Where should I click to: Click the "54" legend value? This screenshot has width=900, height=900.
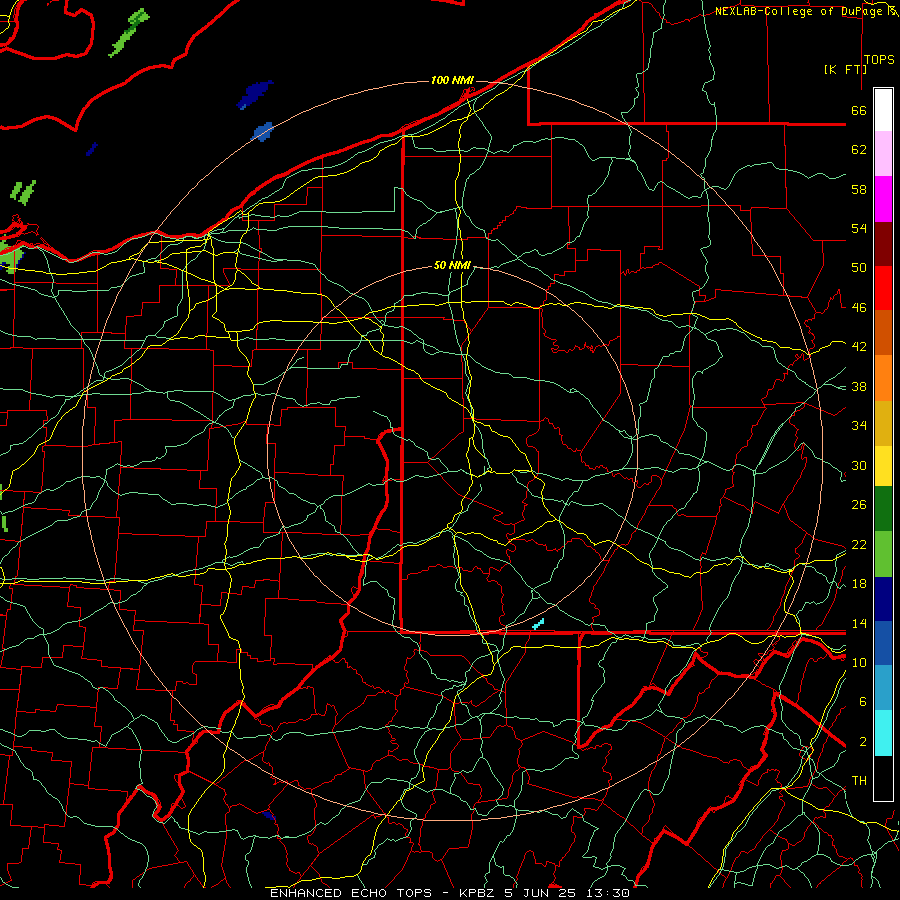coord(859,228)
